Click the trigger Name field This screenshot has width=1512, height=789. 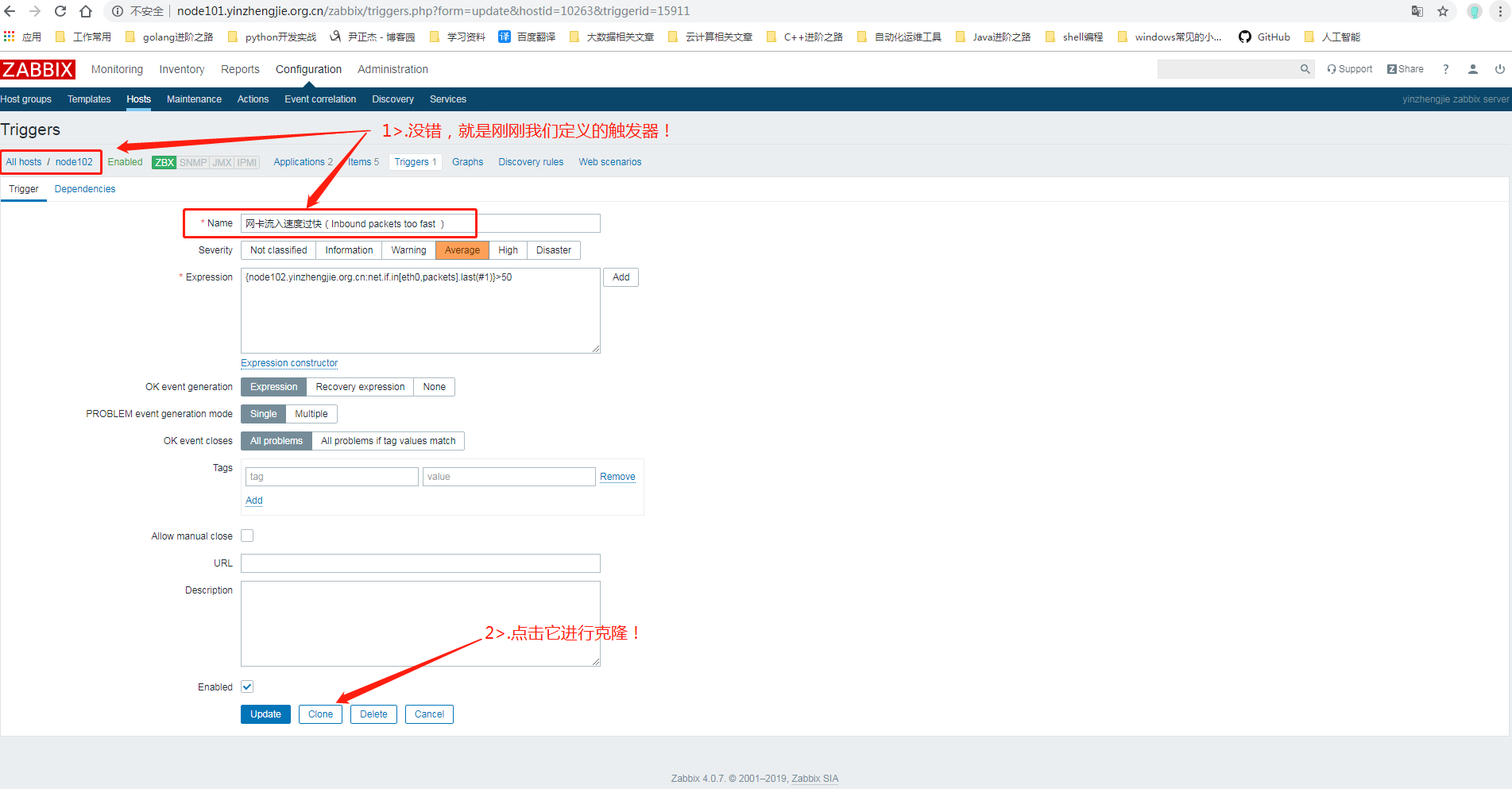pos(420,223)
